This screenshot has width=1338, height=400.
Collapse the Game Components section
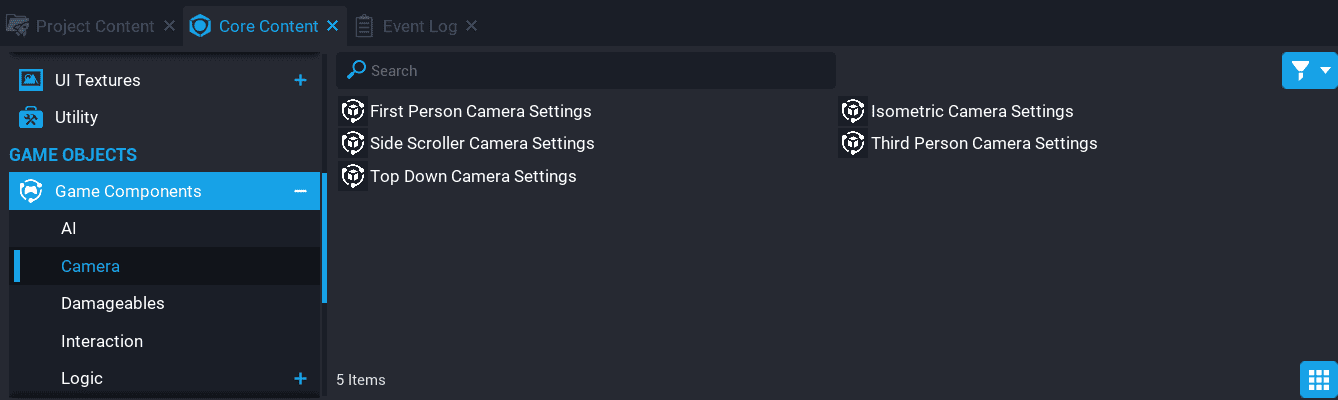tap(300, 191)
